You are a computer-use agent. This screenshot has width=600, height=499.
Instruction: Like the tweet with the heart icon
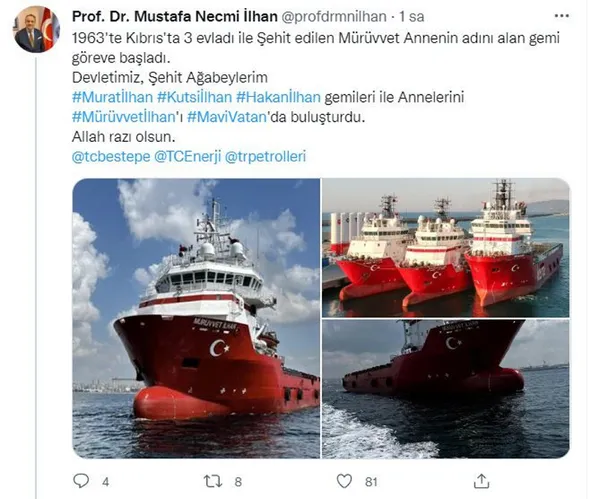[344, 481]
